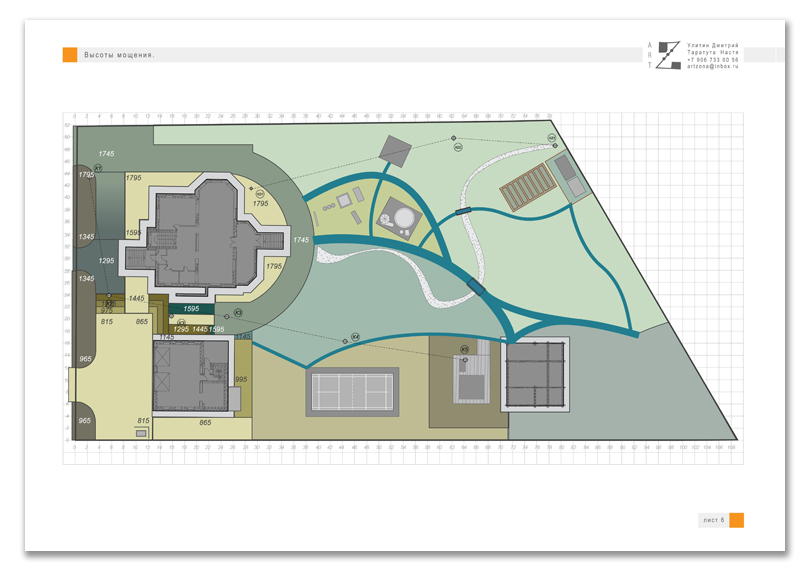
Task: Select the K5 circle marker
Action: (465, 349)
